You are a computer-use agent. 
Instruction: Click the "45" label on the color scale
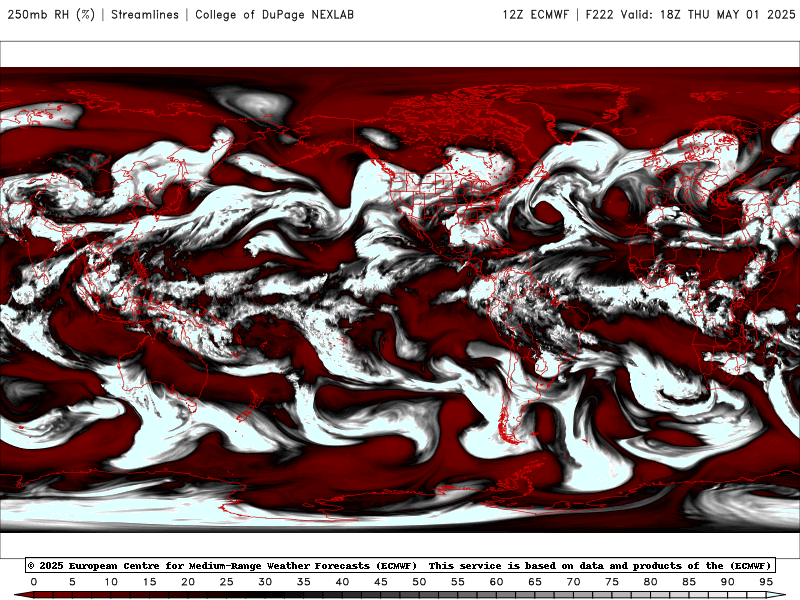pyautogui.click(x=381, y=582)
